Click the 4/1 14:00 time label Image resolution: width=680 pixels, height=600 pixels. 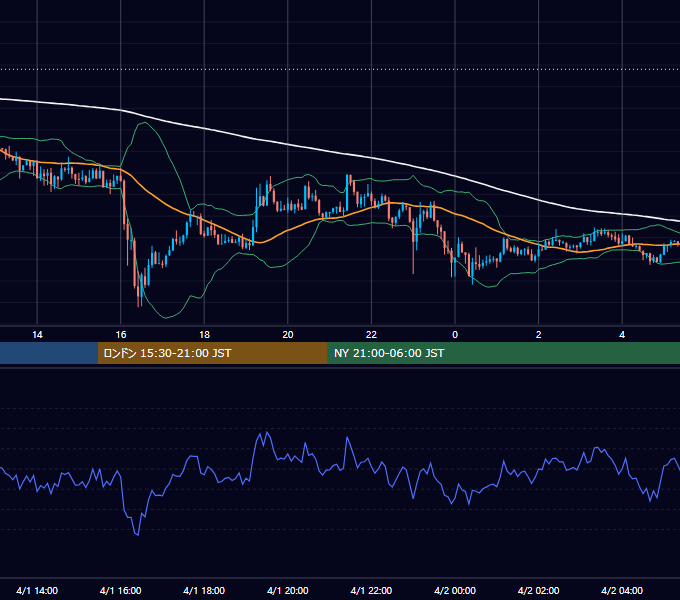37,590
